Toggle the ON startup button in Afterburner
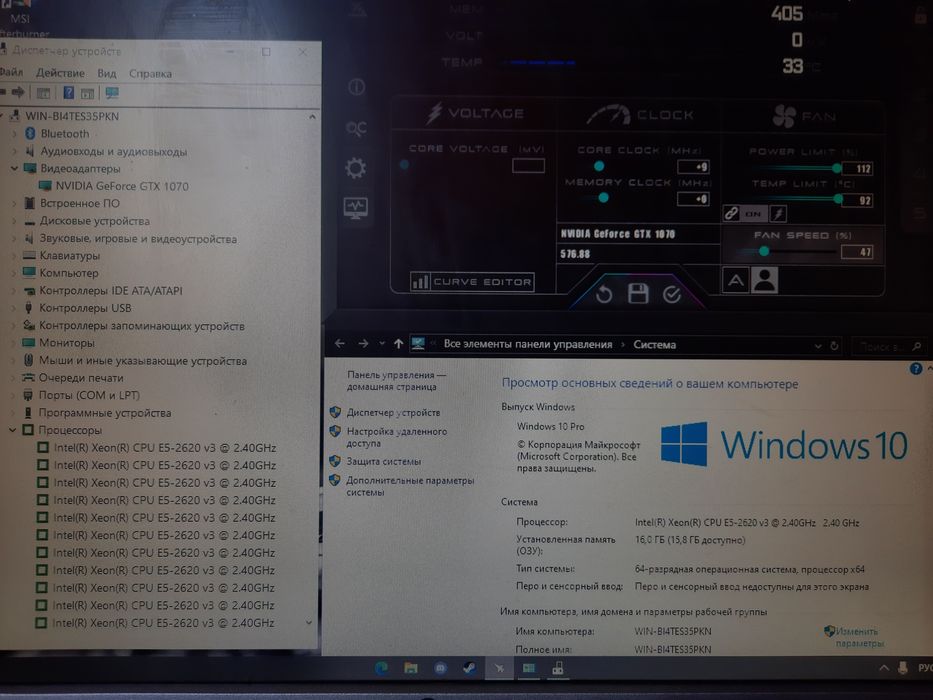933x700 pixels. click(x=753, y=214)
